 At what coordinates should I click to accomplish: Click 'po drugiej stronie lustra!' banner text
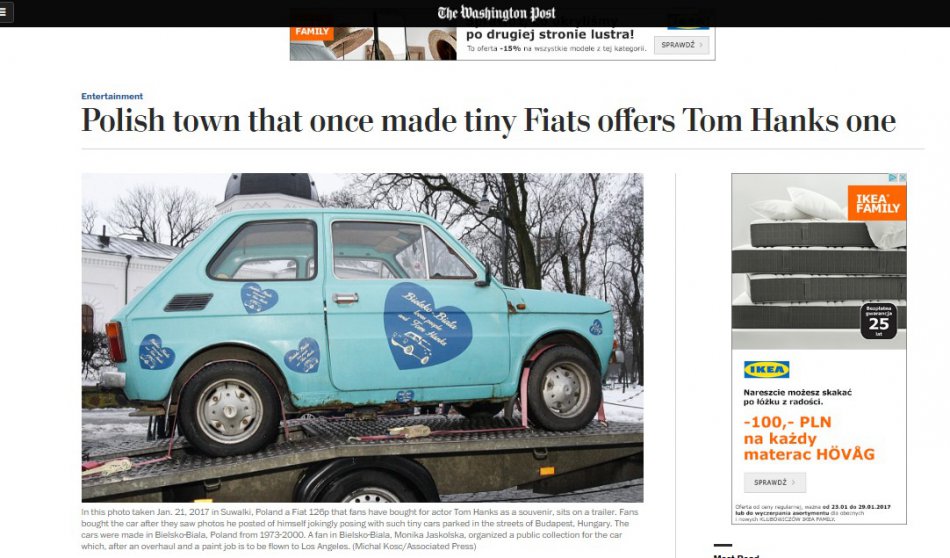pos(550,34)
